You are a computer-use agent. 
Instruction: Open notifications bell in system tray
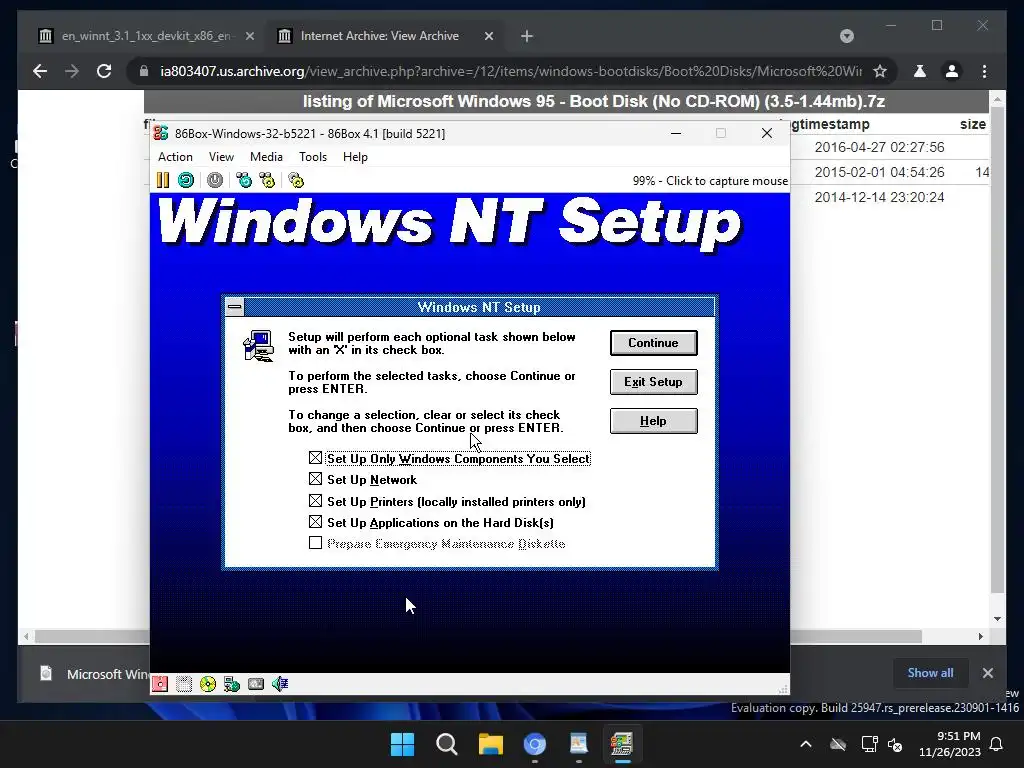997,744
